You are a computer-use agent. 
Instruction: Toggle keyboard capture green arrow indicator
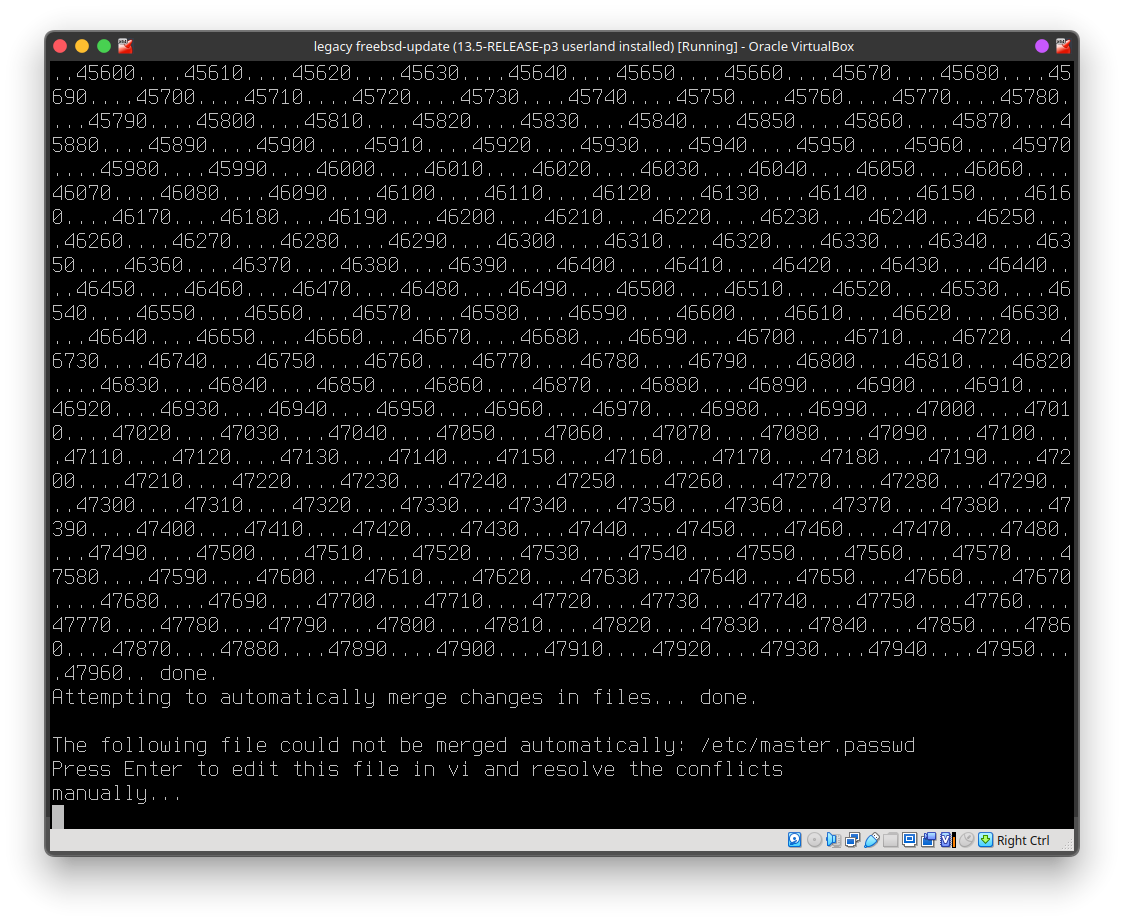click(x=985, y=840)
